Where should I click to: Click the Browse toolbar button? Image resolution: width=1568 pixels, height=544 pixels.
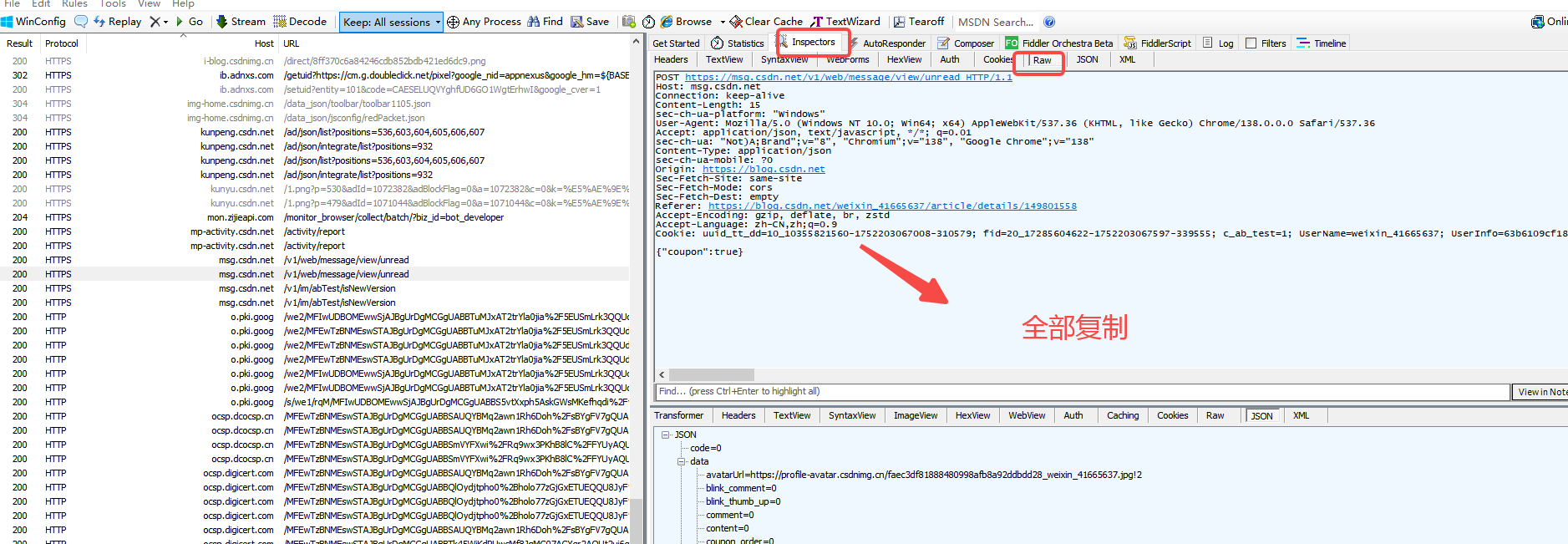(x=687, y=22)
